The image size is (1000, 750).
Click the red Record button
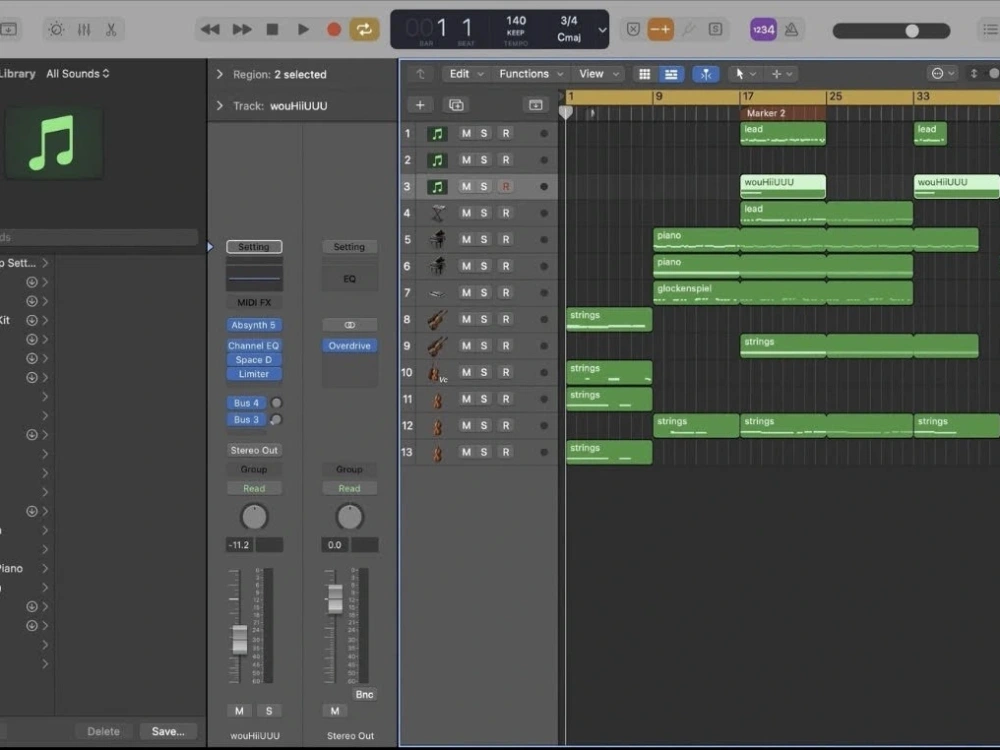(x=334, y=29)
